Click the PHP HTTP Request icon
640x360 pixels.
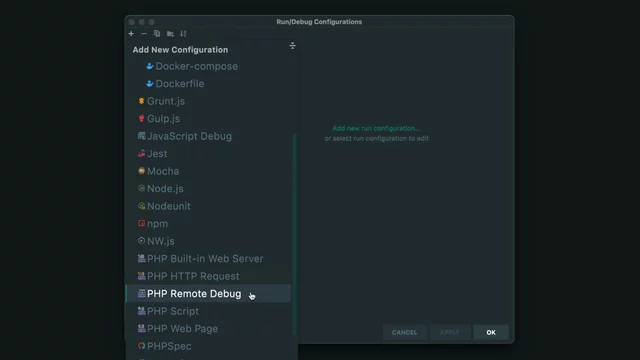pyautogui.click(x=141, y=276)
